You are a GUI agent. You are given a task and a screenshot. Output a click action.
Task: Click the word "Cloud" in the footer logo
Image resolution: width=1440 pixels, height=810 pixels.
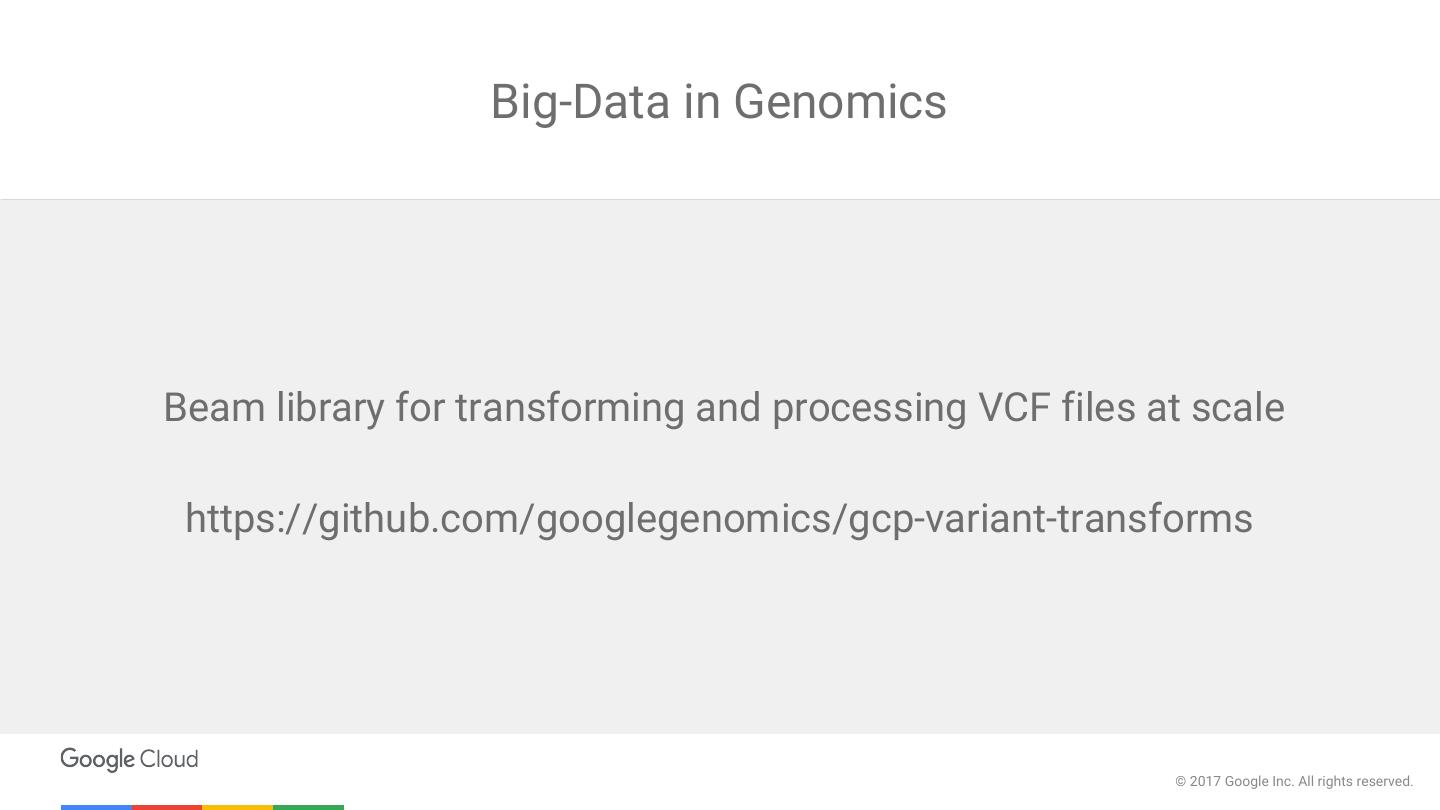point(169,759)
